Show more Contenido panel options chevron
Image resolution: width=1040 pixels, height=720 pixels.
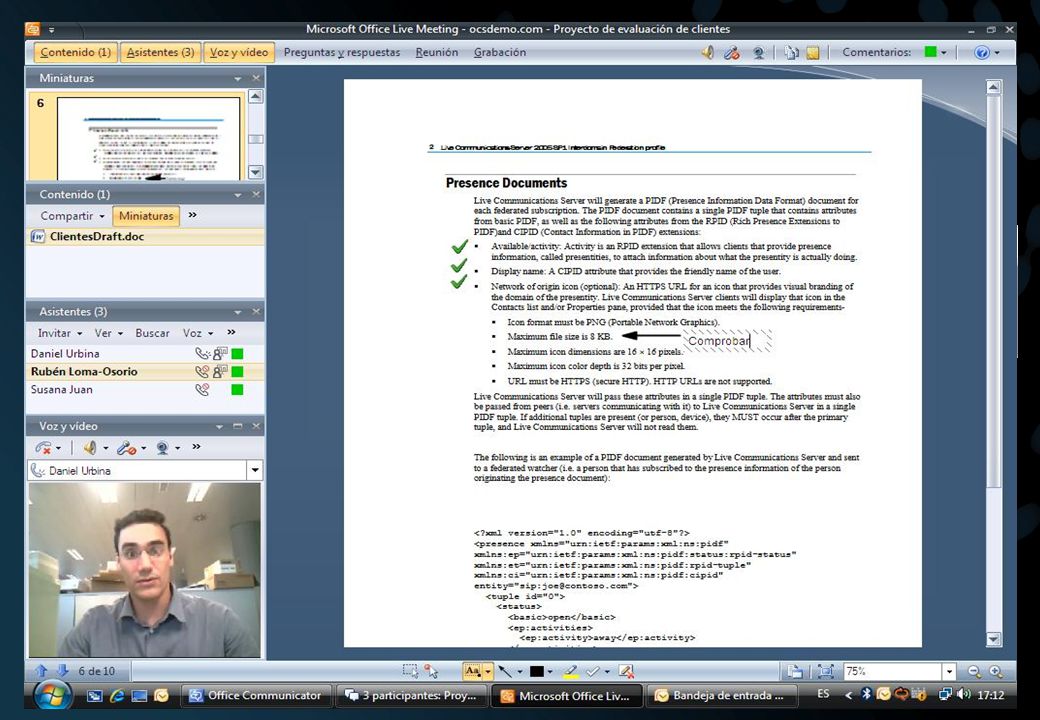192,215
